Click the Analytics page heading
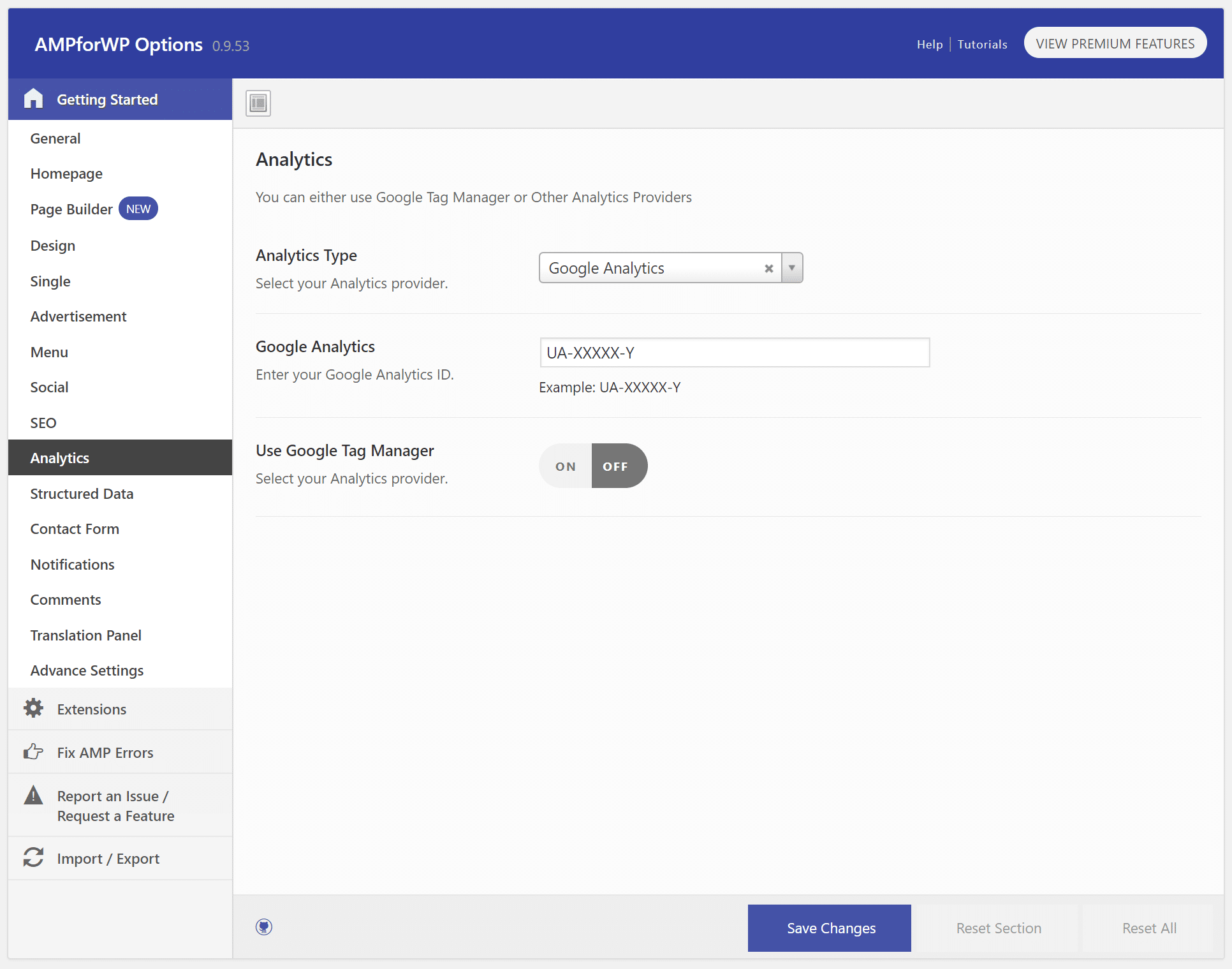Image resolution: width=1232 pixels, height=969 pixels. tap(294, 159)
